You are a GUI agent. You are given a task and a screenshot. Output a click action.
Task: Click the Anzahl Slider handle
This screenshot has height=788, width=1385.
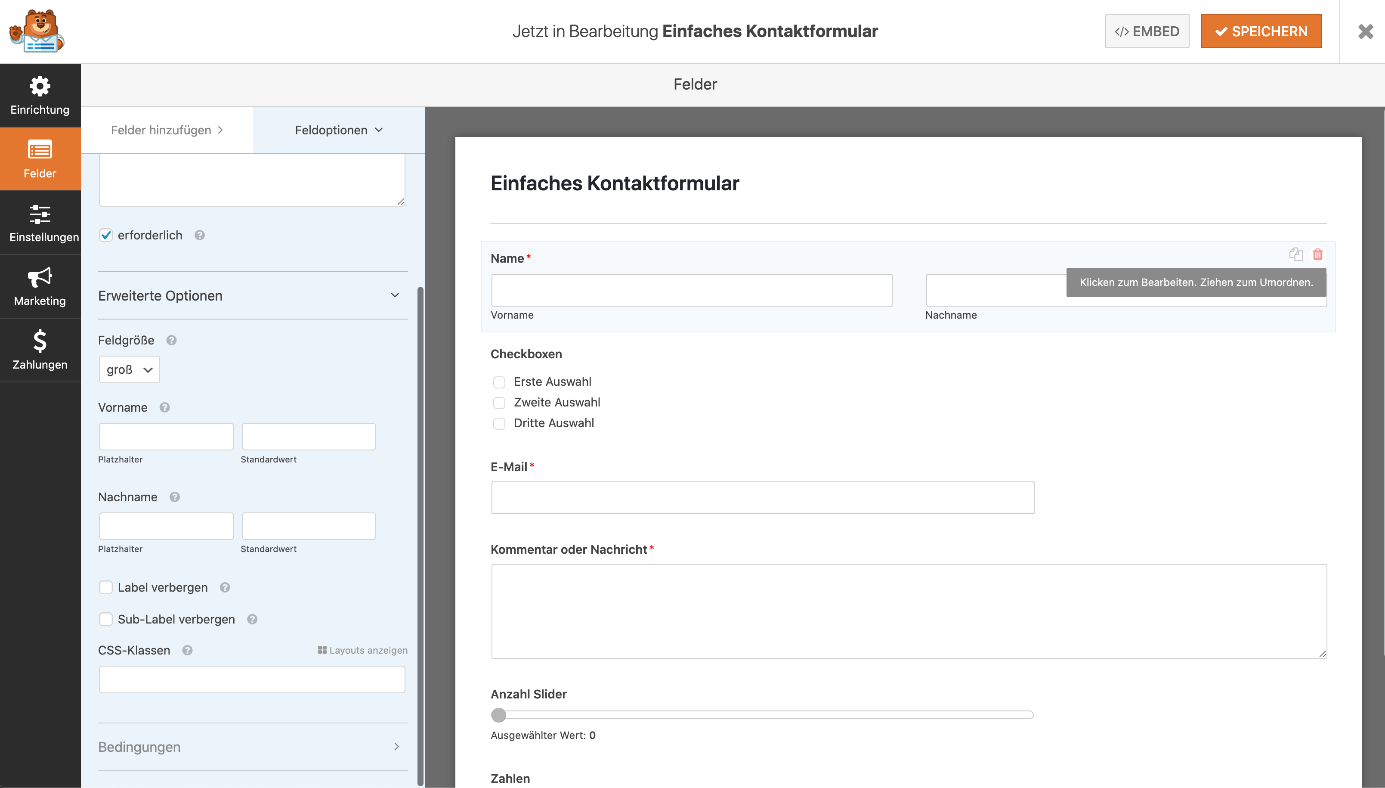click(499, 715)
